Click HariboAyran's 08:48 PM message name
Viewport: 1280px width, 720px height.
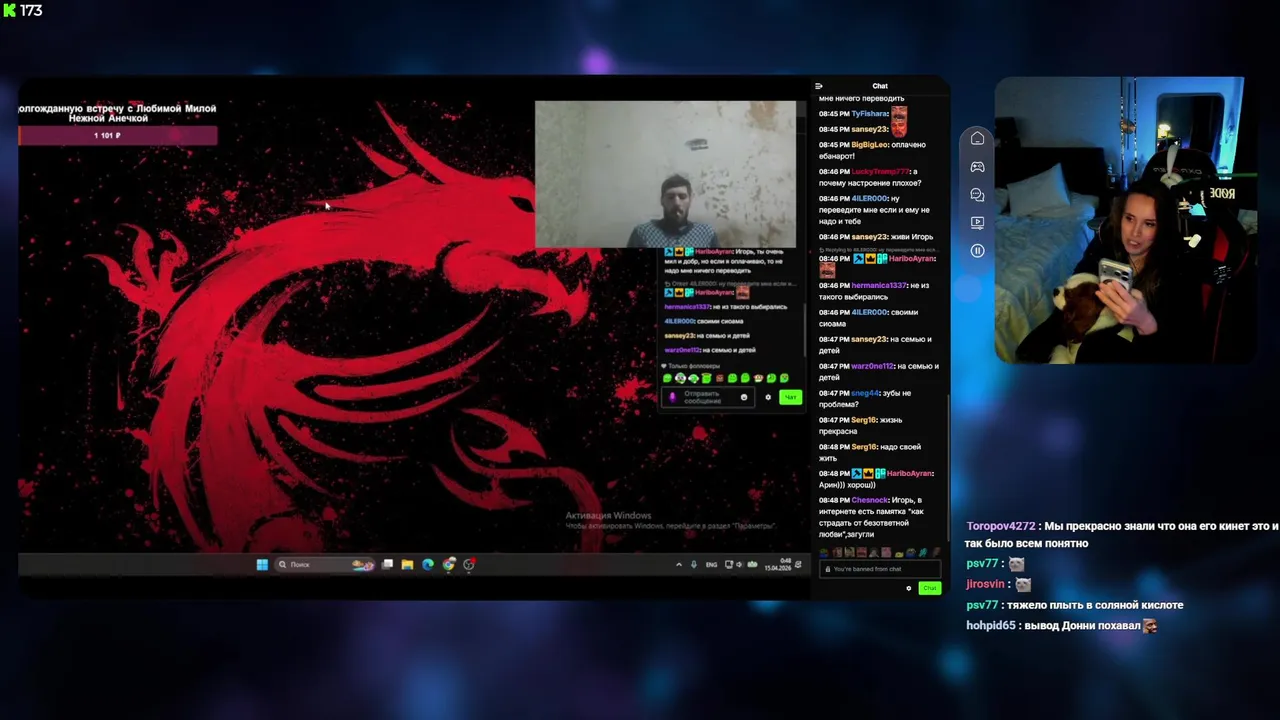click(910, 473)
